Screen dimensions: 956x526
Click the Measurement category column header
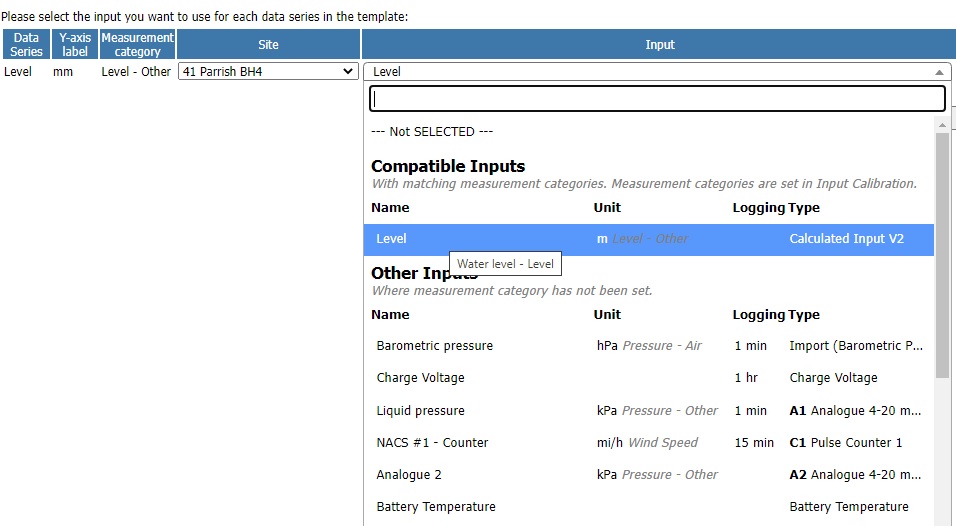coord(137,44)
